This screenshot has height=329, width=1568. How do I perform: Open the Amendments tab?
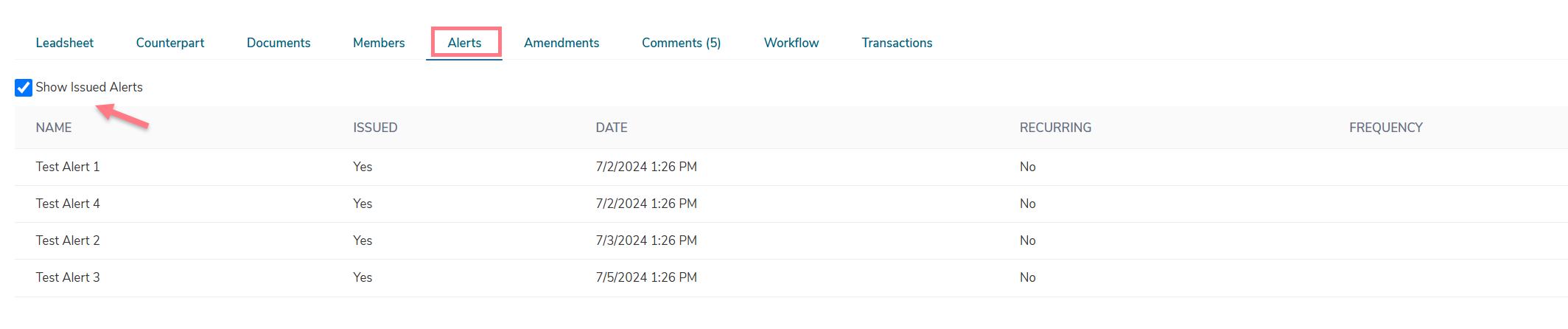click(x=561, y=43)
